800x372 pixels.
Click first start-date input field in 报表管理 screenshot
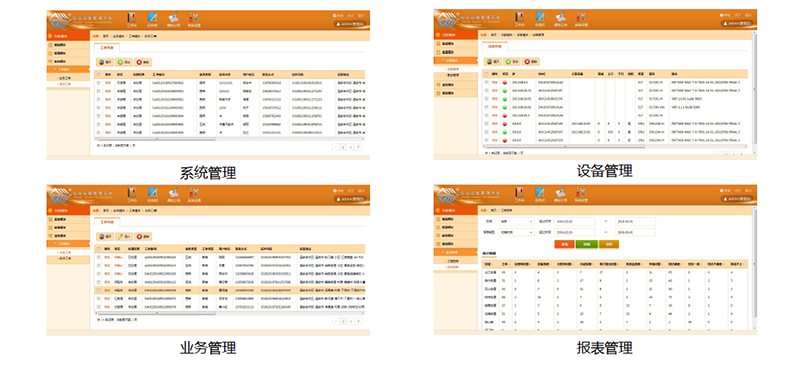(x=575, y=221)
